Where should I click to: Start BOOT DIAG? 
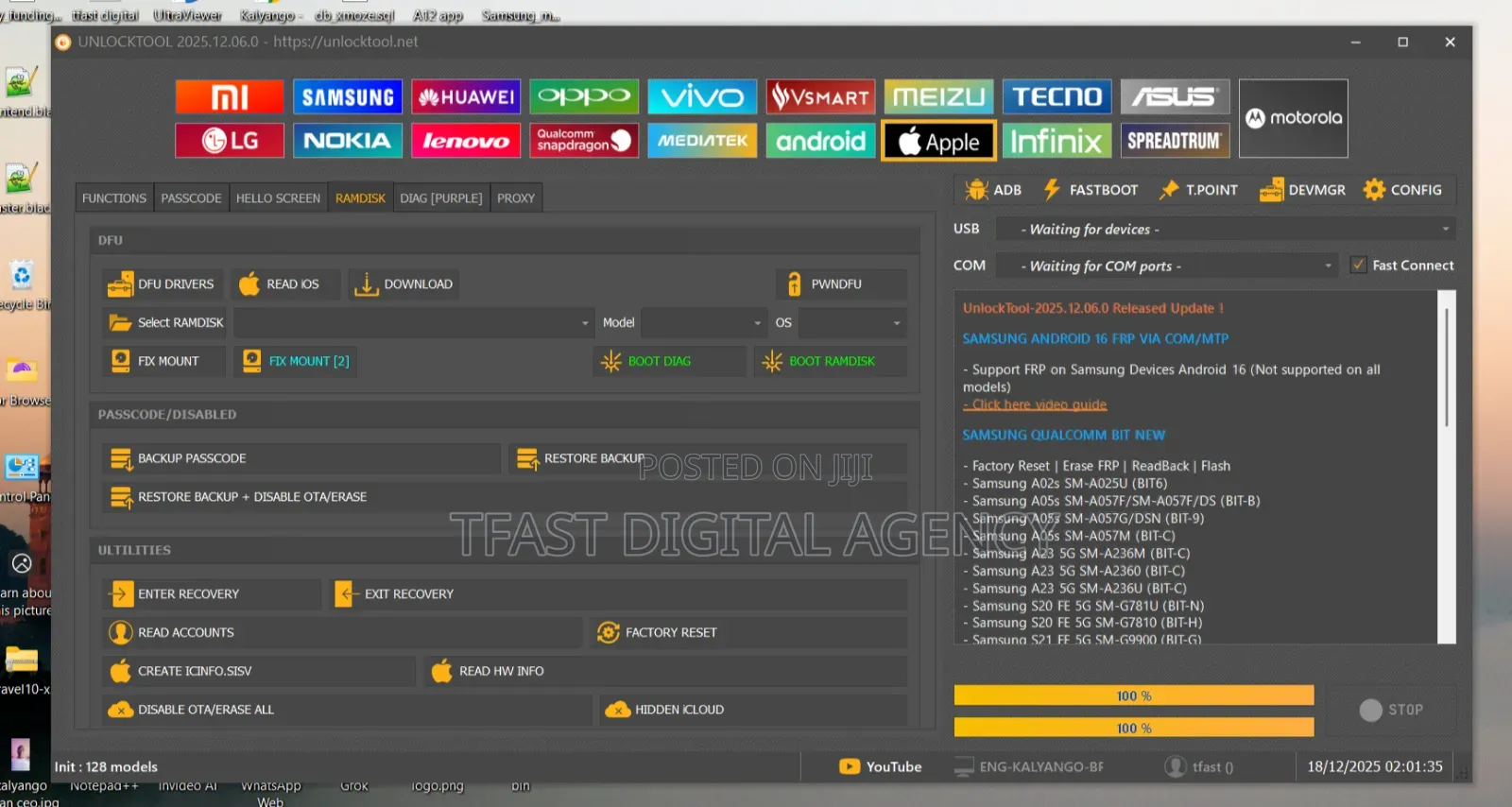coord(669,361)
